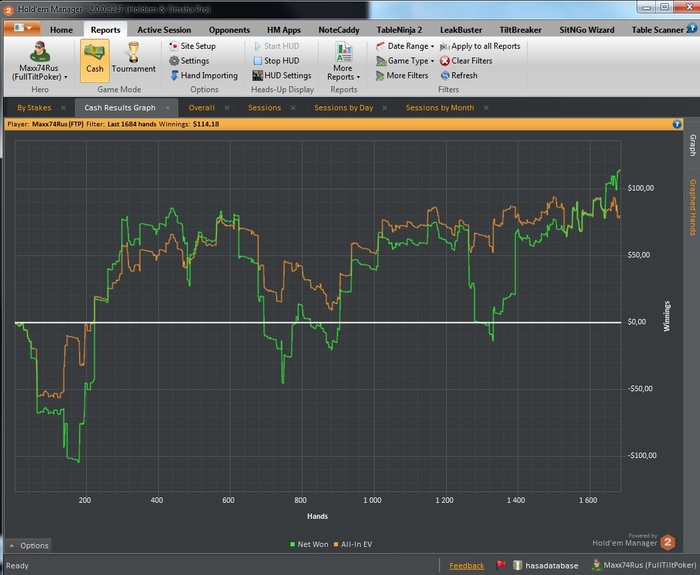This screenshot has height=575, width=700.
Task: Open the TiltBreaker tab
Action: click(x=520, y=30)
